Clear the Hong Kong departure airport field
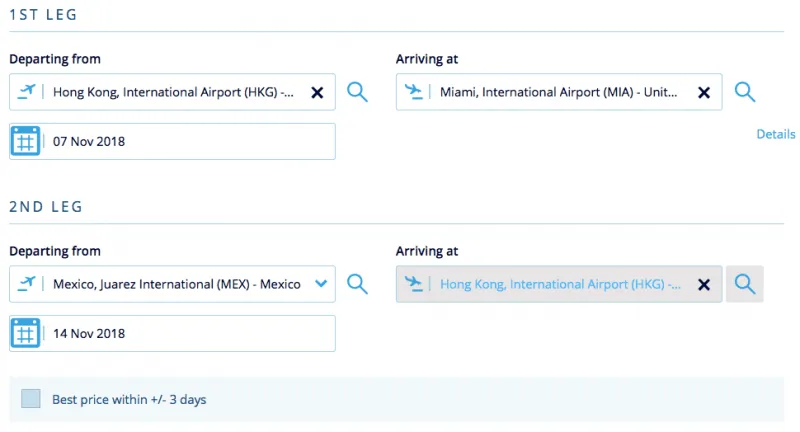 pyautogui.click(x=317, y=92)
